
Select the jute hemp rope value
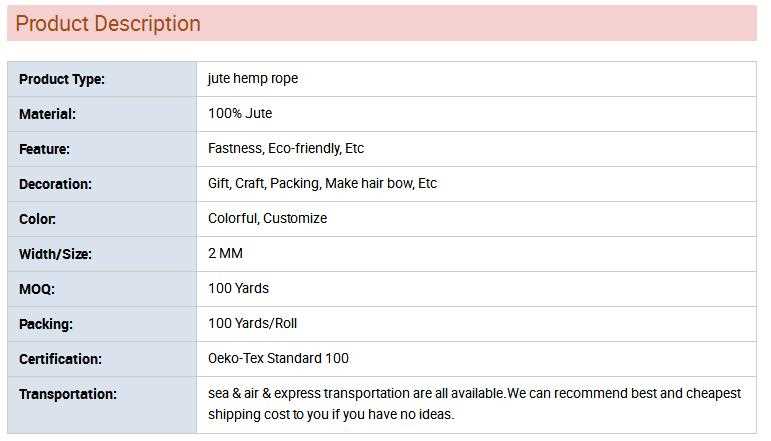(x=253, y=79)
